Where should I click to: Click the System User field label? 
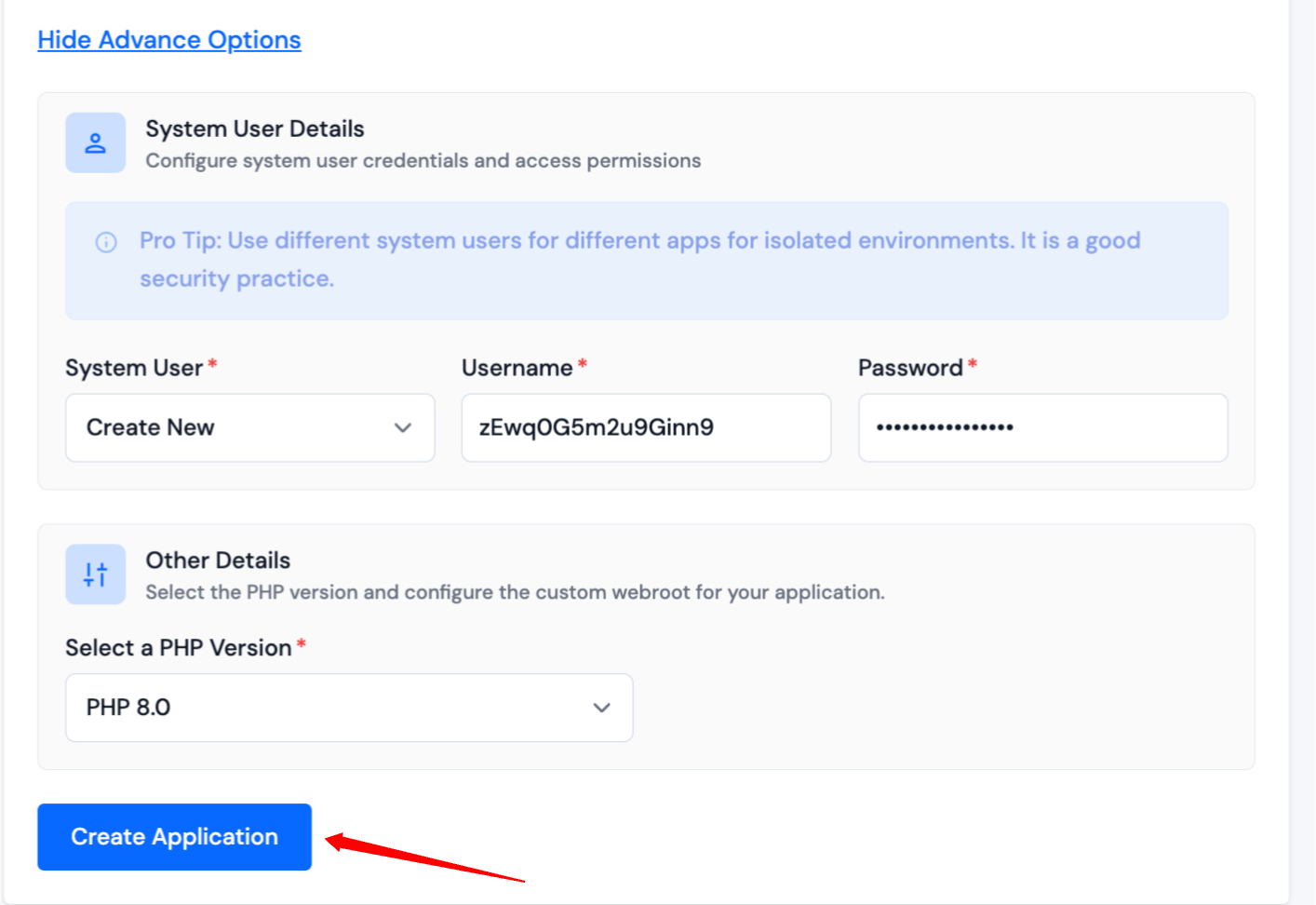coord(133,367)
